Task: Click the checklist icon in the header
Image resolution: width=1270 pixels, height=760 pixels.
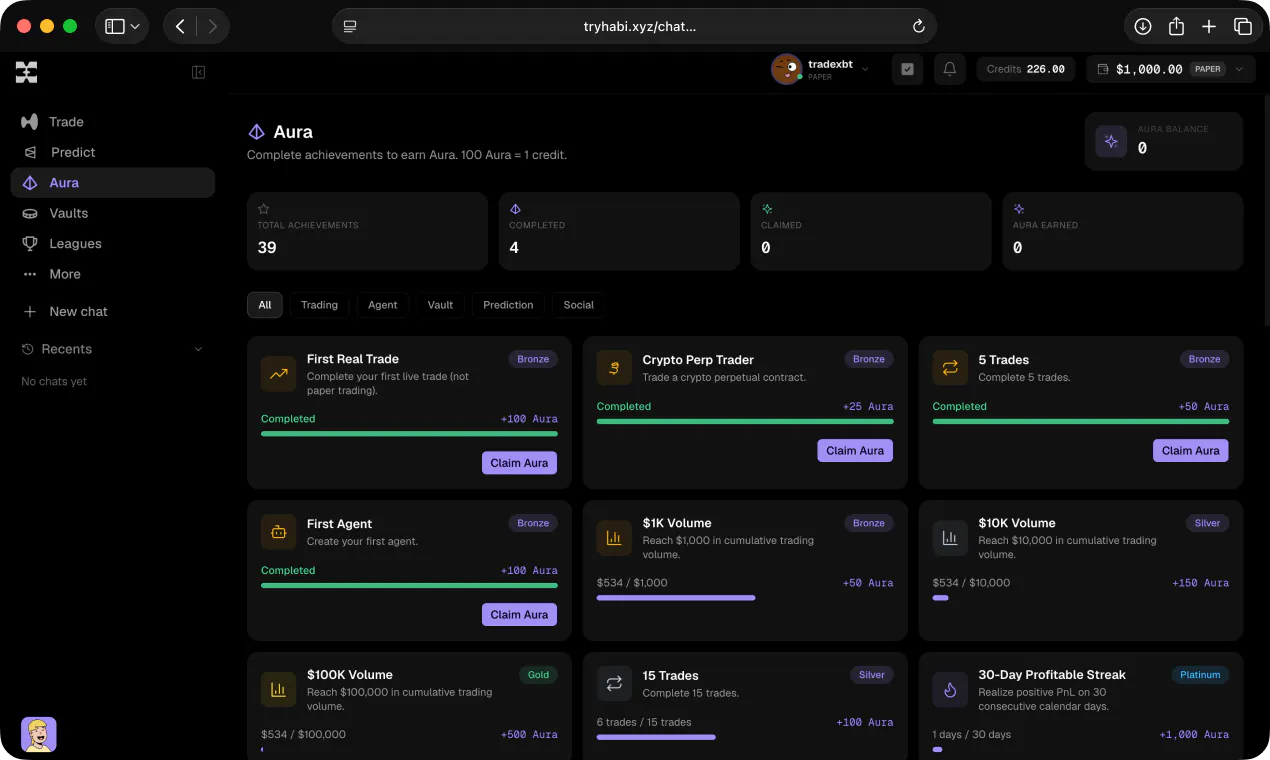Action: 907,69
